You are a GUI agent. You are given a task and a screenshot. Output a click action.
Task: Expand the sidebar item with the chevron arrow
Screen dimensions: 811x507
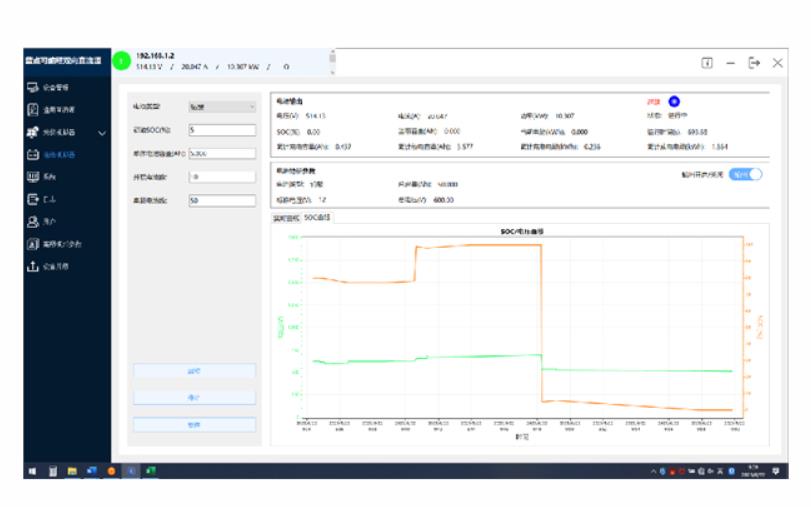(x=102, y=132)
